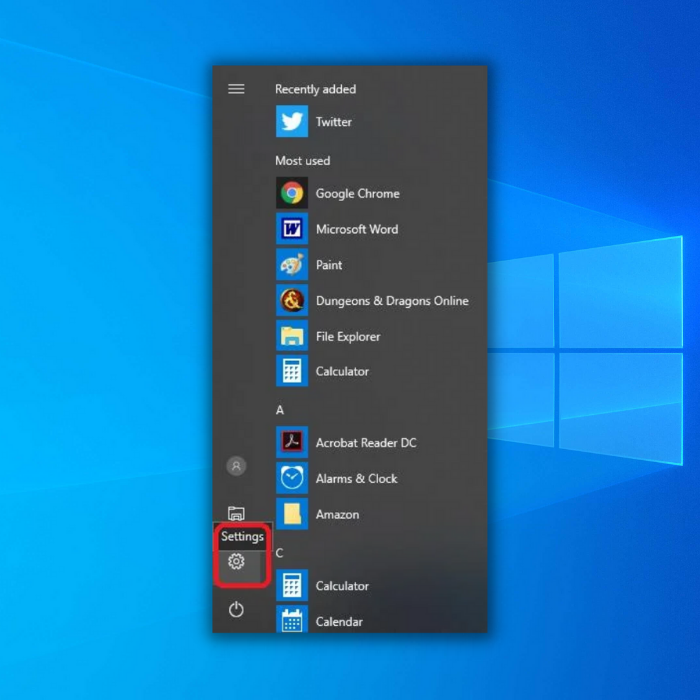Open Microsoft Word via its icon
The width and height of the screenshot is (700, 700).
coord(292,229)
